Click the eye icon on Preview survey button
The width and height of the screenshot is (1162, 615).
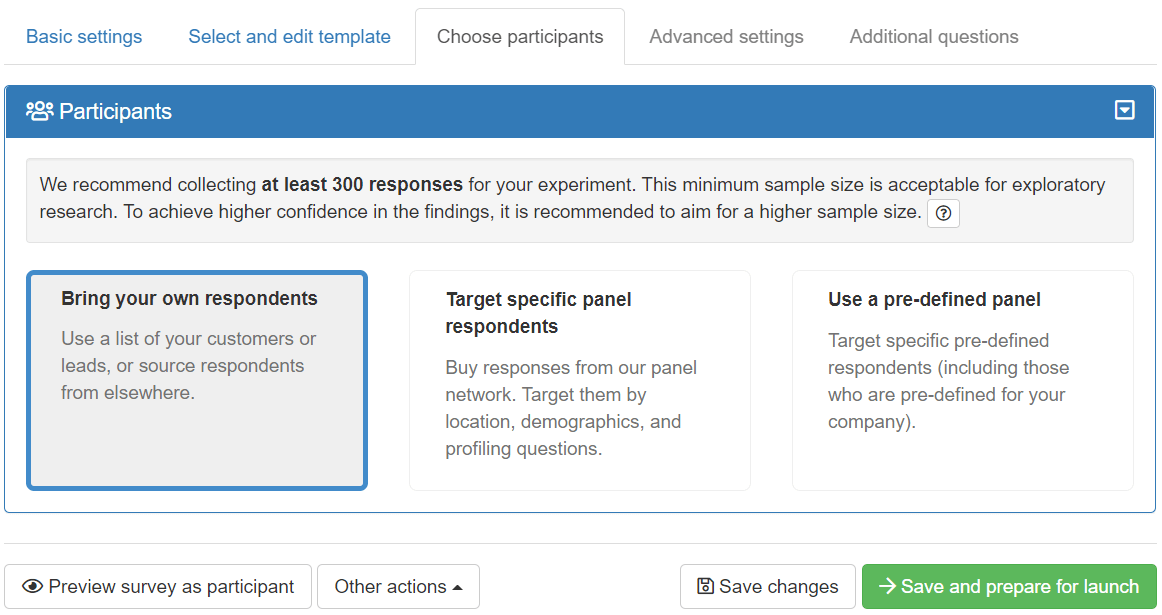pos(32,587)
